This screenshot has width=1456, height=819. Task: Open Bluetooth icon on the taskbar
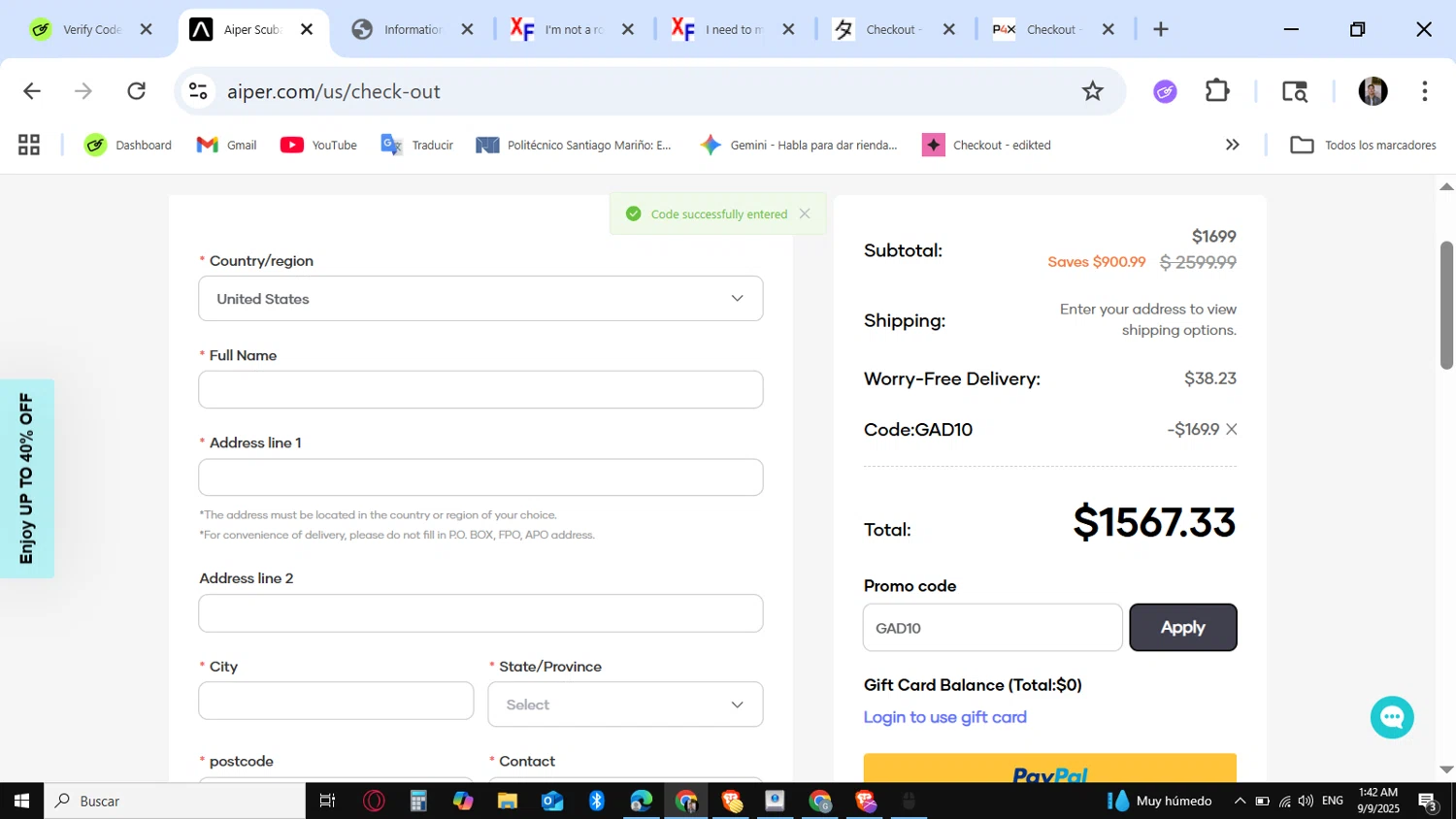597,801
